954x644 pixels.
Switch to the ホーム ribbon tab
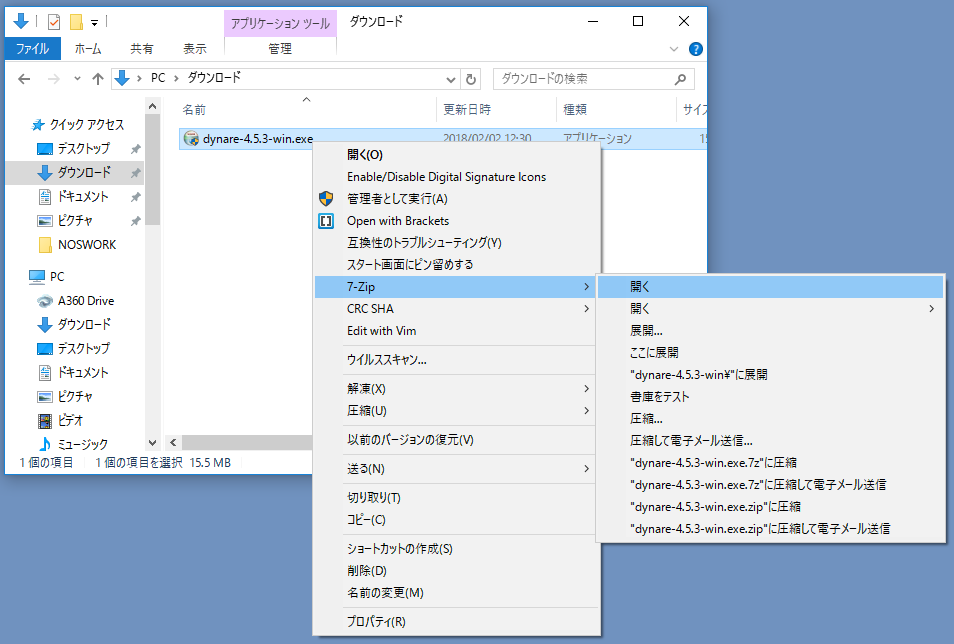(x=88, y=49)
